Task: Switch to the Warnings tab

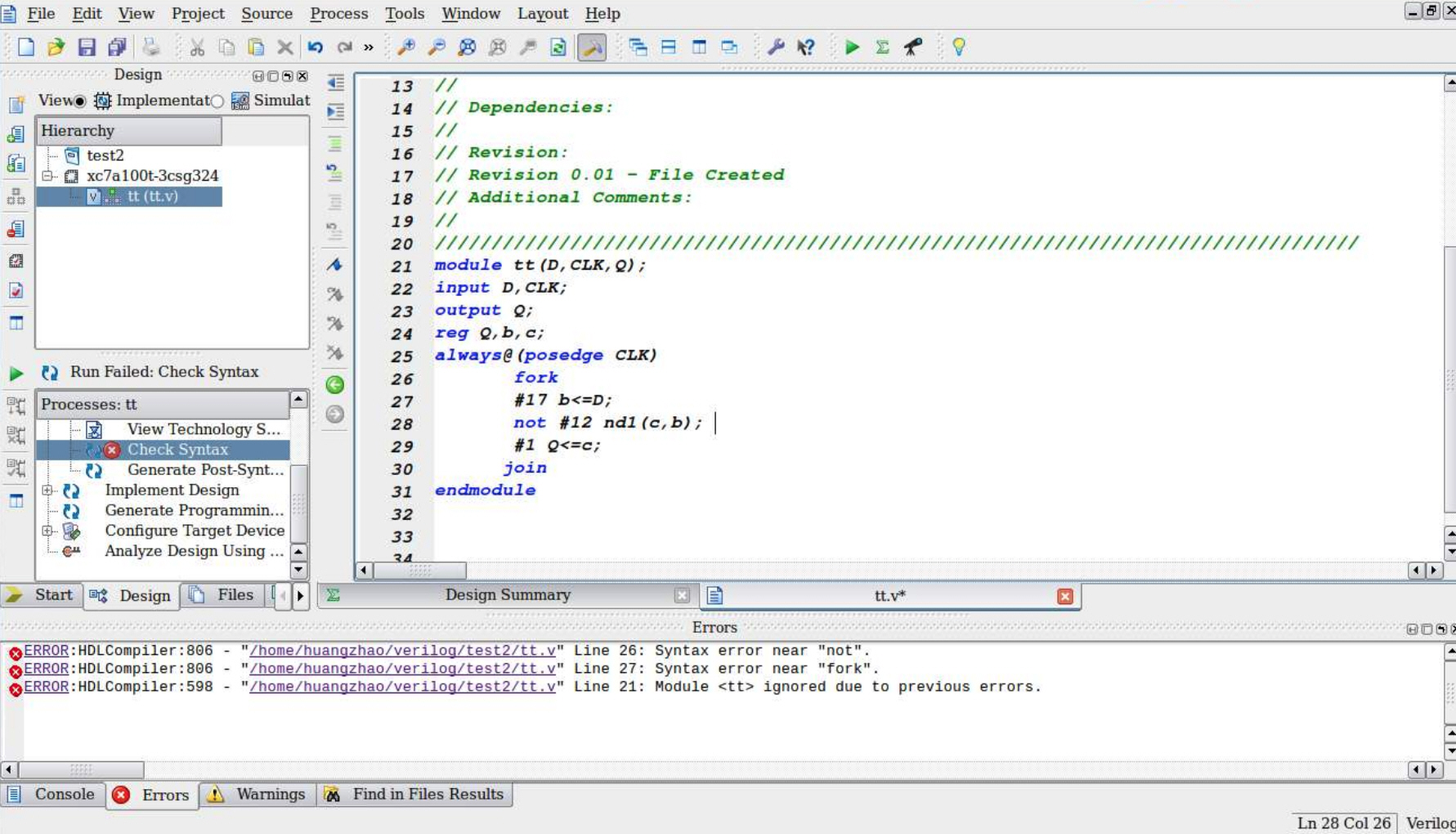Action: [258, 795]
